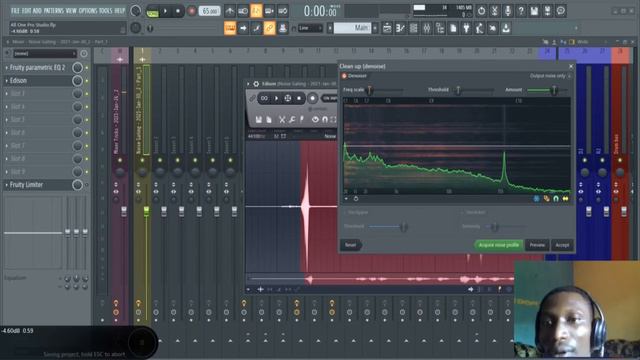This screenshot has width=640, height=360.
Task: Click the Edison play button
Action: coord(276,98)
